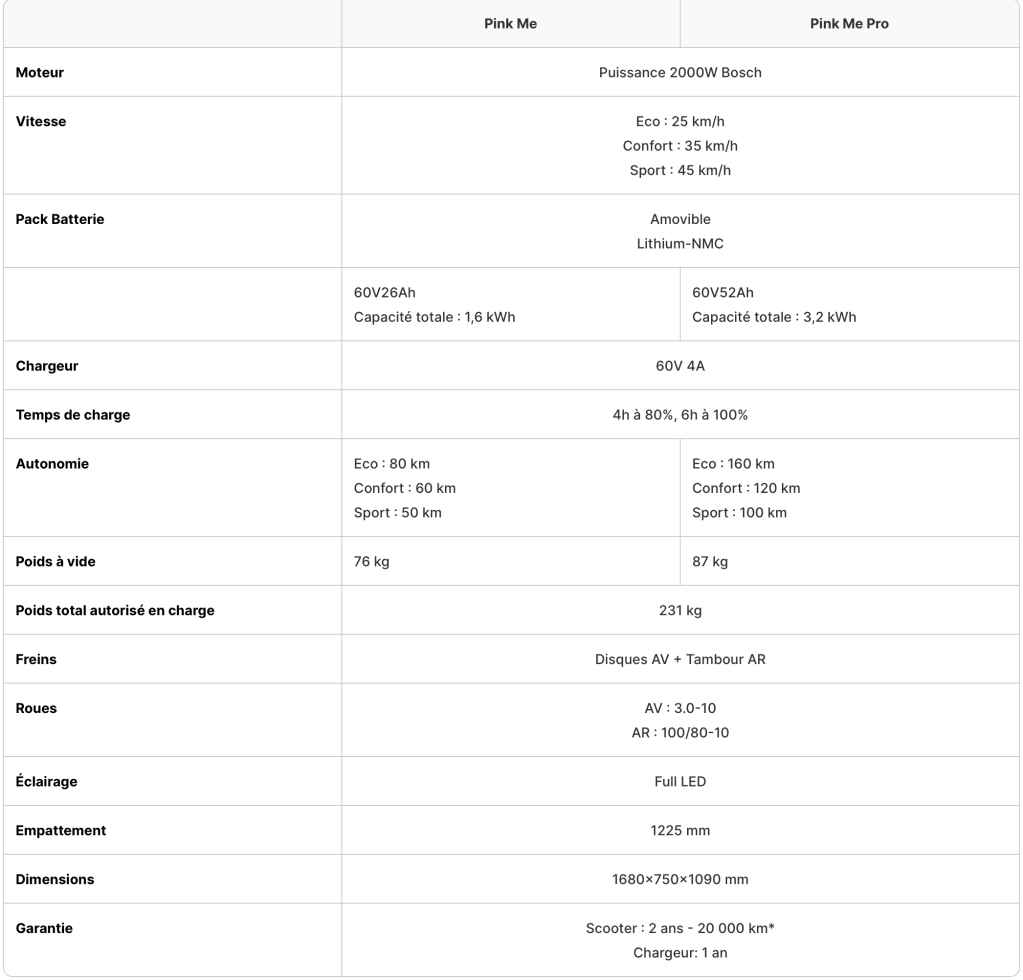Select the Moteur row label
This screenshot has width=1023, height=980.
[40, 72]
